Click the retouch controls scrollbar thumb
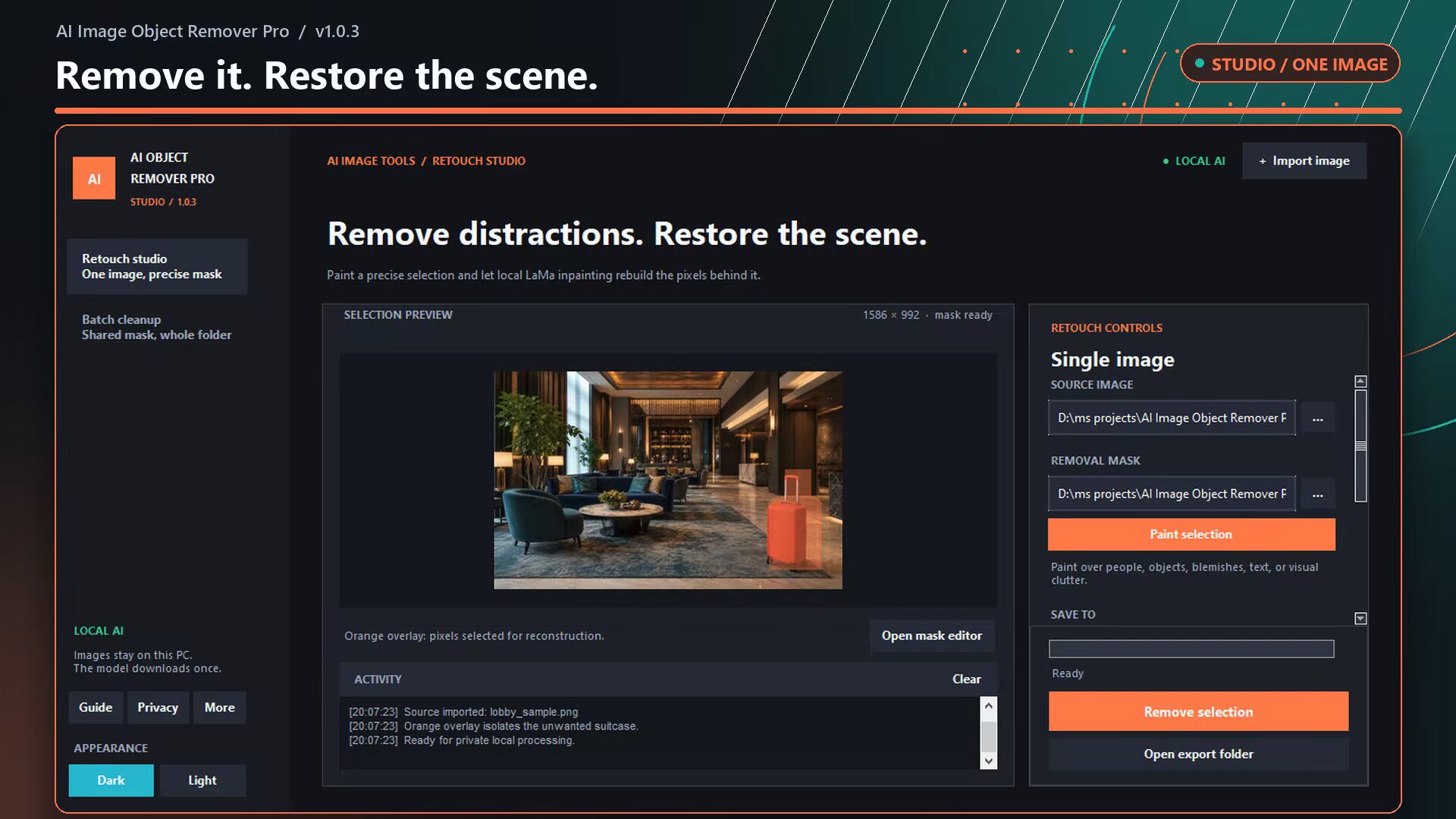Image resolution: width=1456 pixels, height=819 pixels. point(1360,446)
